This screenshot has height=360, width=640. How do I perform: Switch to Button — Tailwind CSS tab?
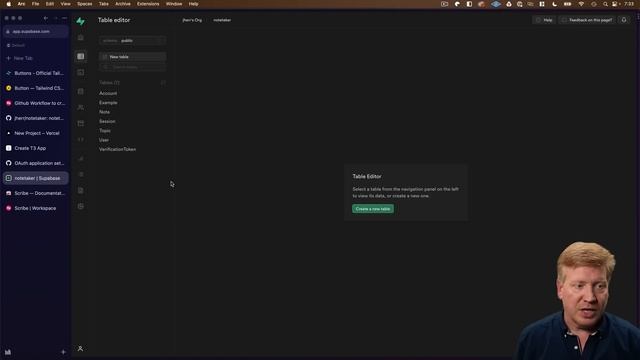point(36,88)
